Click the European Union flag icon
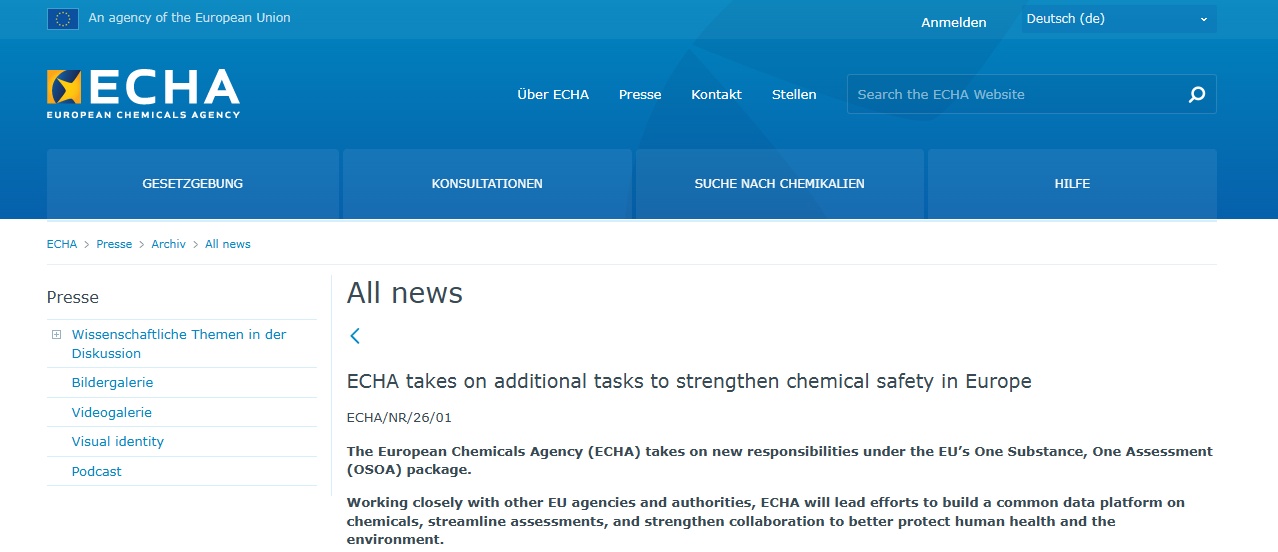 [62, 18]
